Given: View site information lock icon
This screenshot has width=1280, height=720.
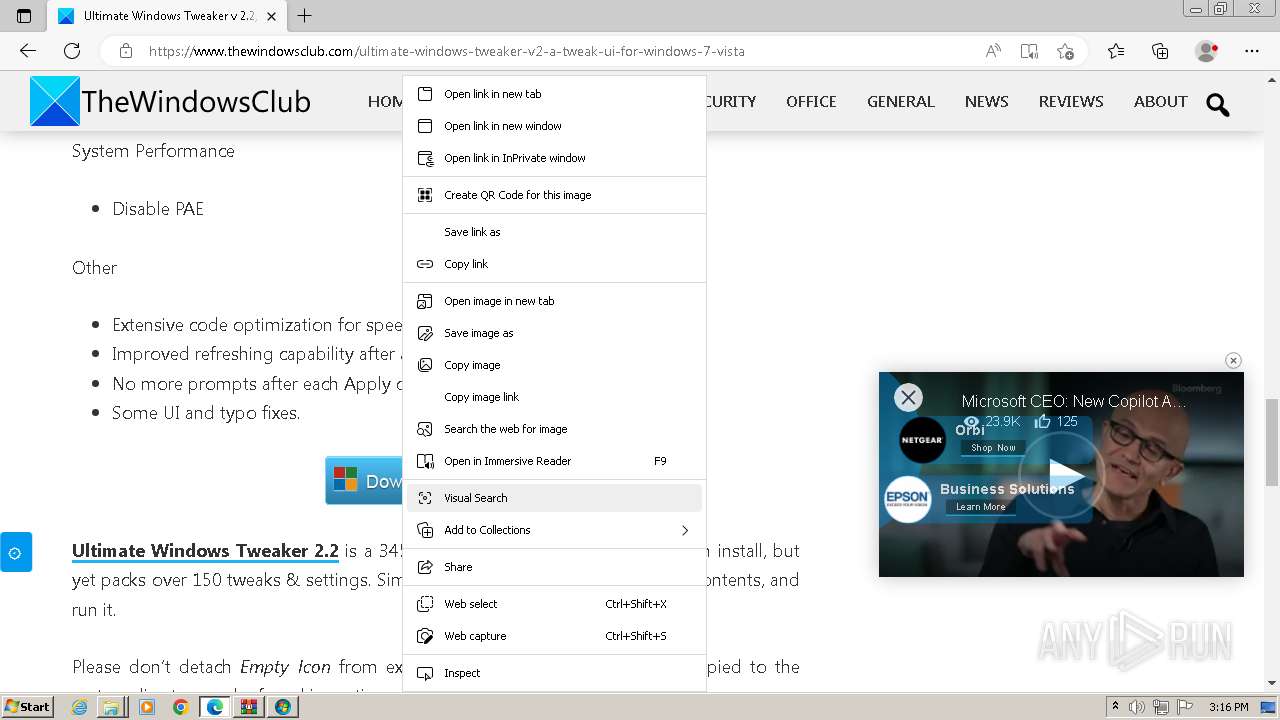Looking at the screenshot, I should click(x=125, y=51).
